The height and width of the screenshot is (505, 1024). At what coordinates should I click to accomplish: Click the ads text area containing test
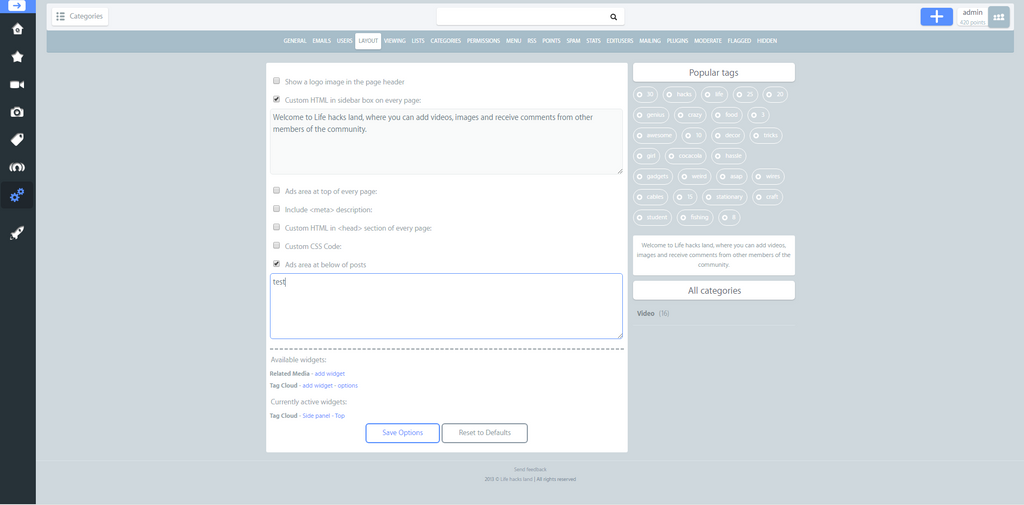(446, 306)
